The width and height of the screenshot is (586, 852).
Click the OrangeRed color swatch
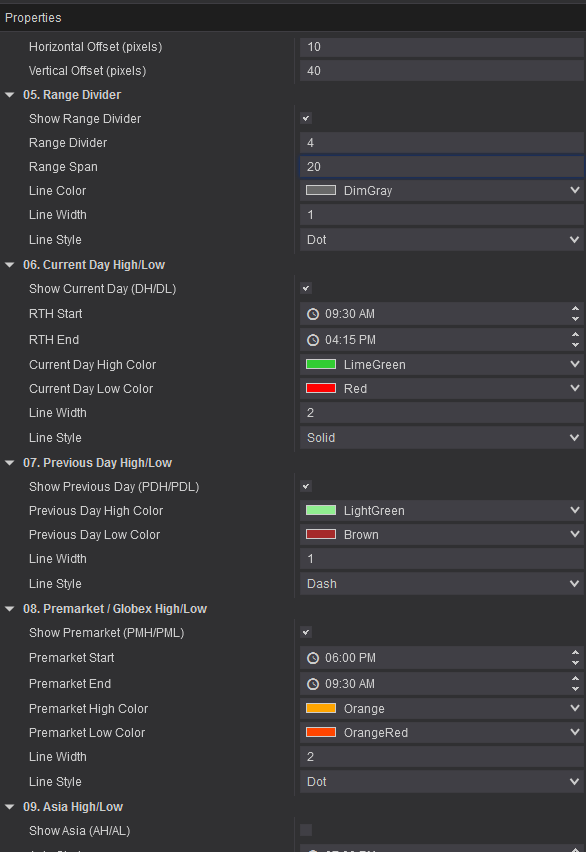point(321,732)
